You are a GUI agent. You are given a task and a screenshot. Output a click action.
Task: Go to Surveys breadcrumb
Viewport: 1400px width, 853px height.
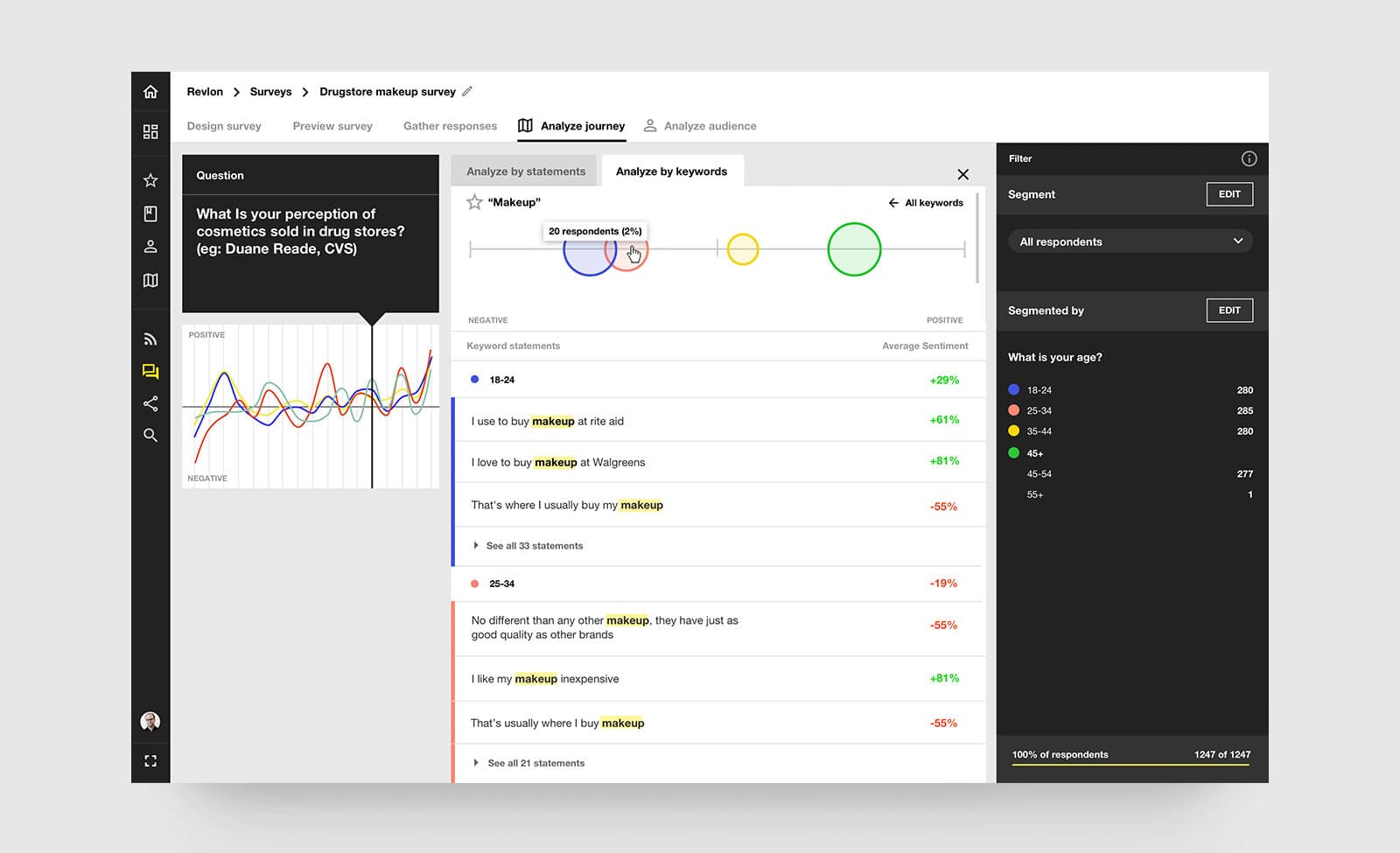tap(271, 92)
